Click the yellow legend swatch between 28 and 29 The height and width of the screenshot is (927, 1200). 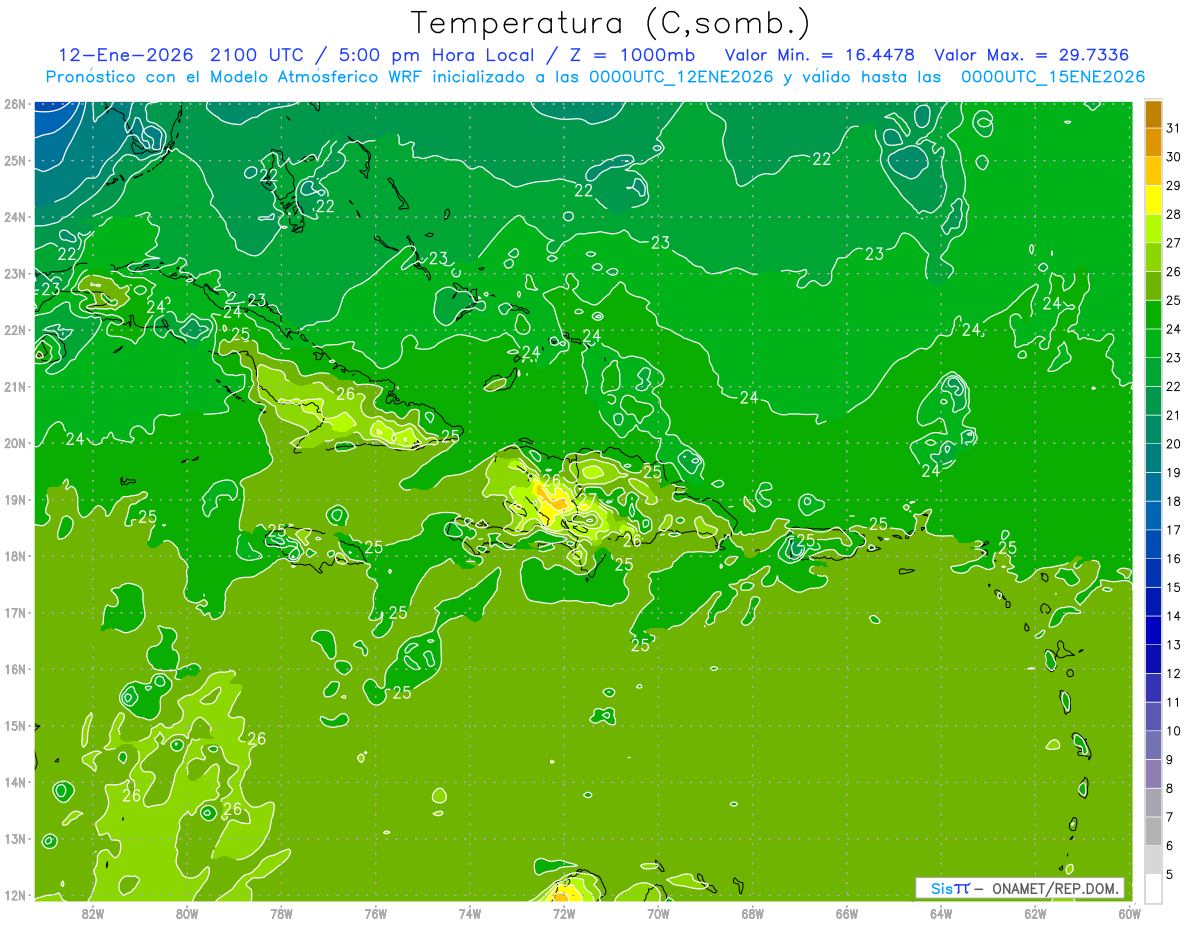(1153, 200)
